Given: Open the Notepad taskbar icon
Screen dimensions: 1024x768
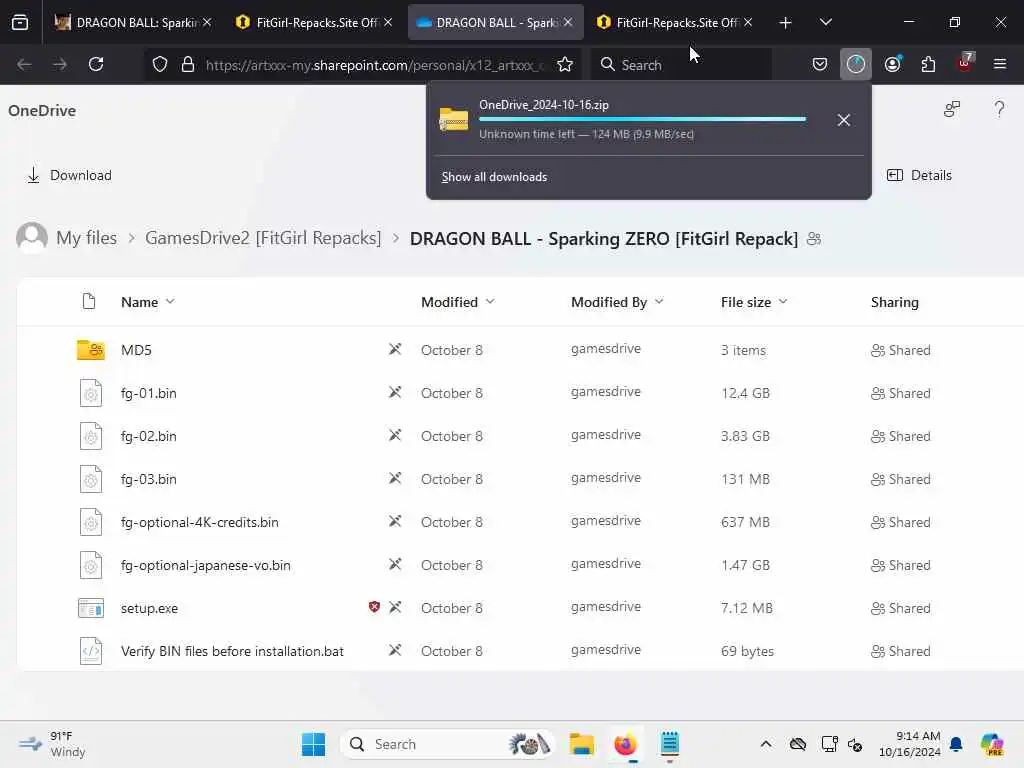Looking at the screenshot, I should [669, 744].
